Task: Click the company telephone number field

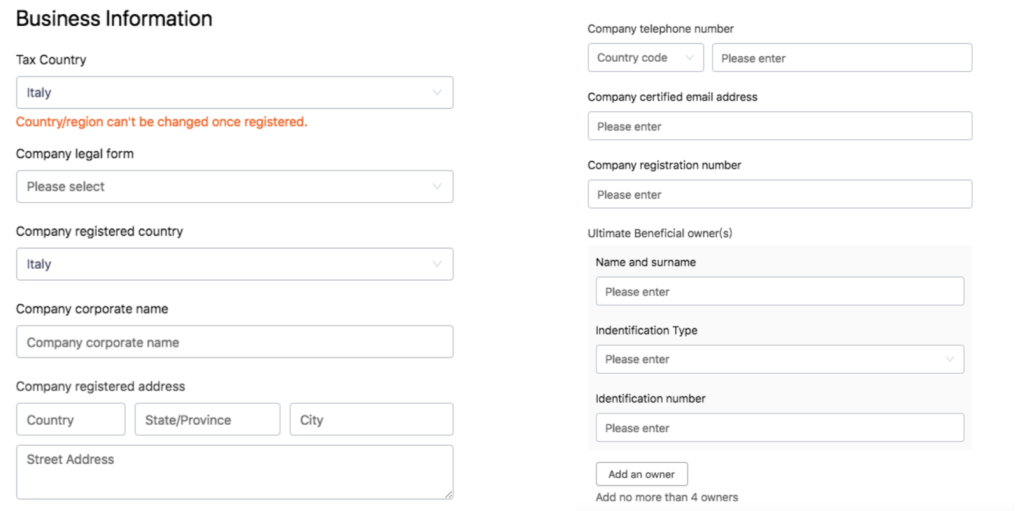Action: [842, 58]
